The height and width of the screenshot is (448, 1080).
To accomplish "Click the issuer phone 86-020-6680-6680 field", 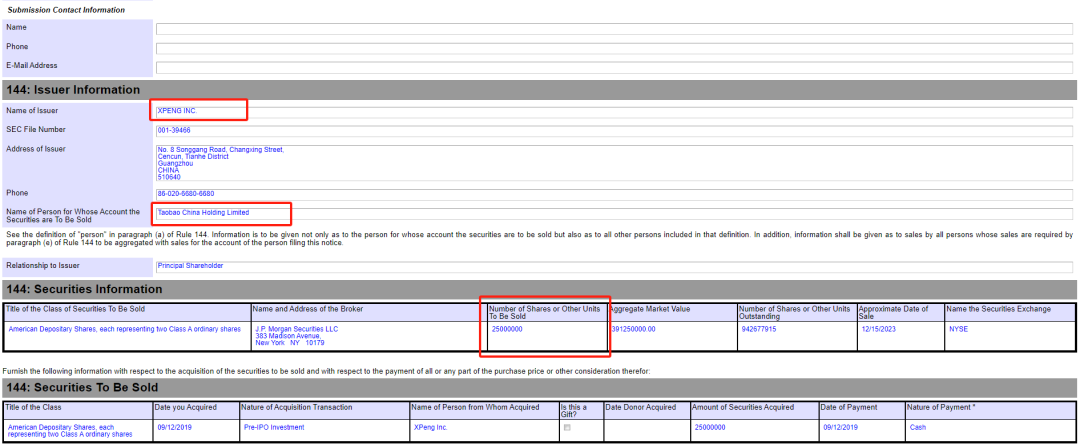I will (614, 195).
